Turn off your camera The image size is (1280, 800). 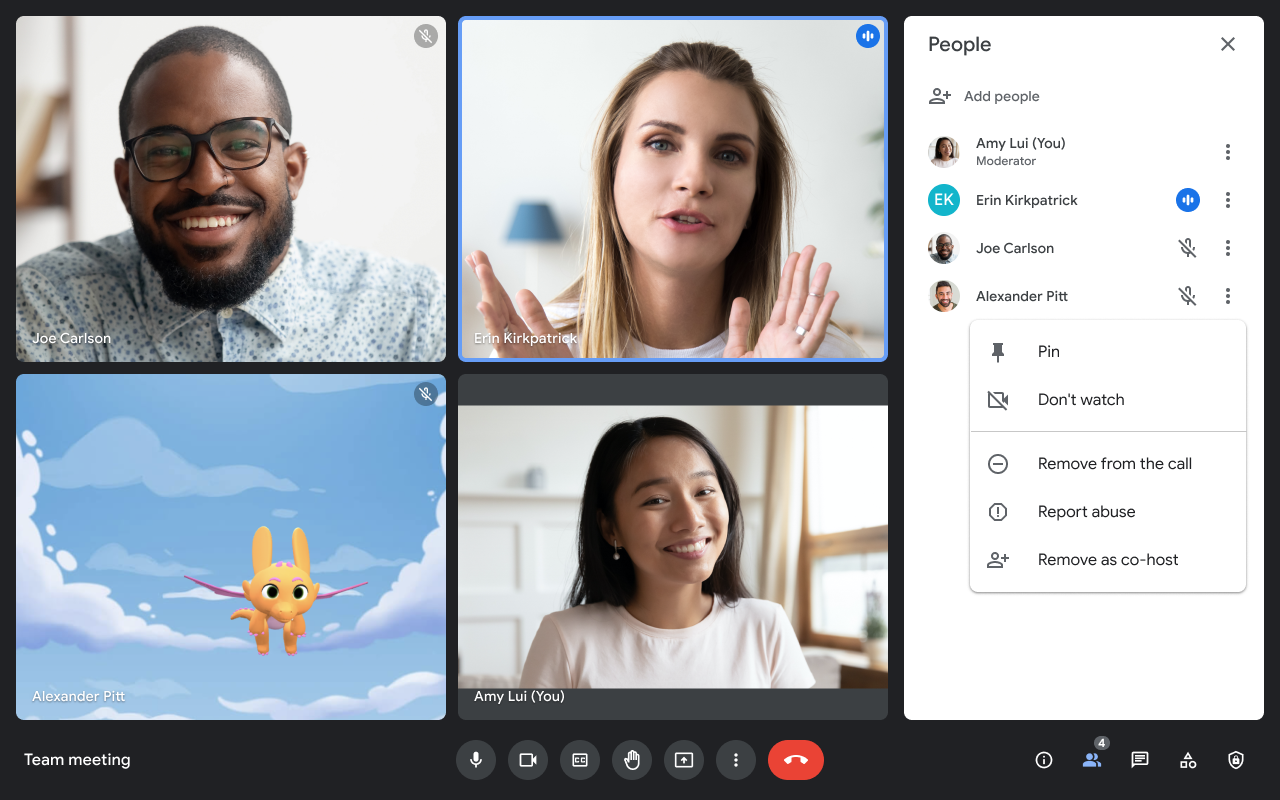[x=528, y=760]
